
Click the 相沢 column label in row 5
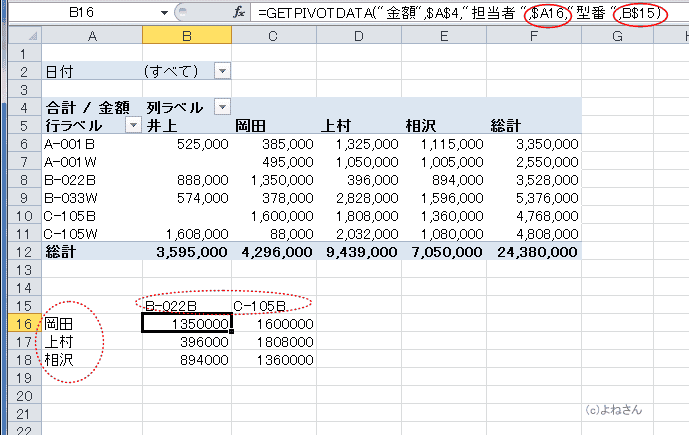point(421,126)
